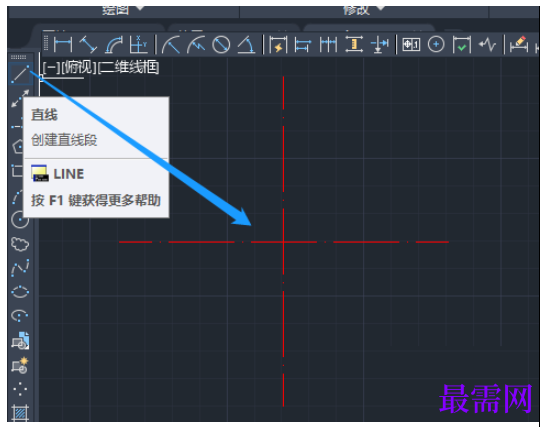Viewport: 551px width, 430px height.
Task: Click the dimension toolbar grip handle
Action: tap(46, 44)
